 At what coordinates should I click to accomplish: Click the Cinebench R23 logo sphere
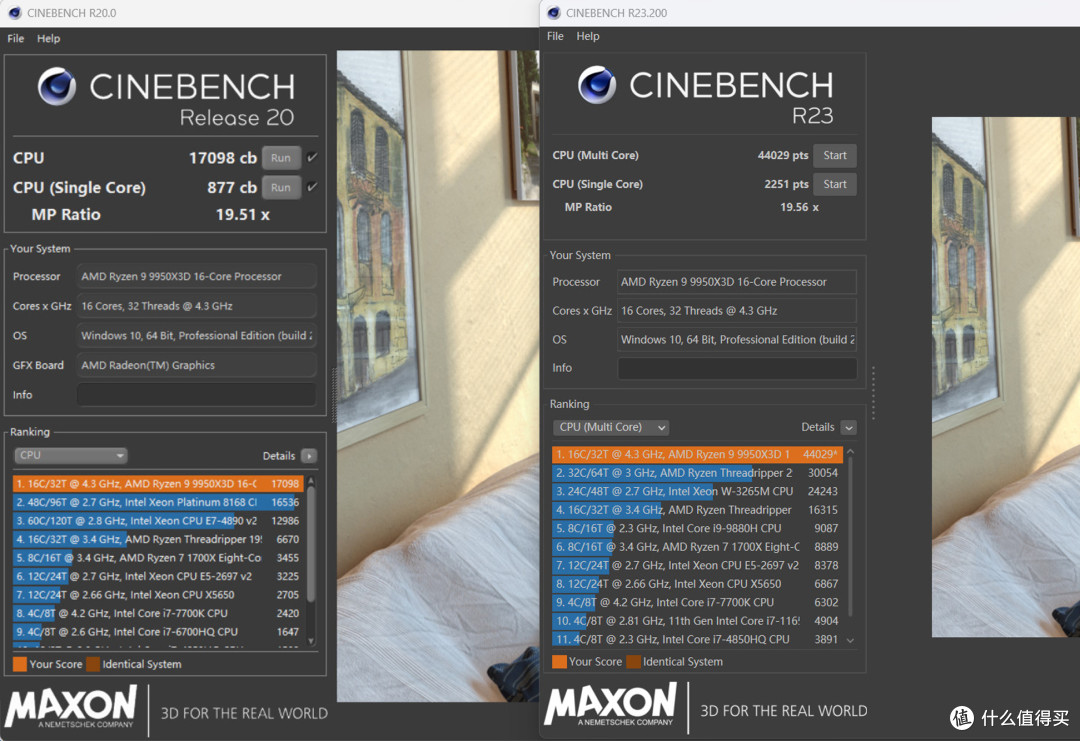pyautogui.click(x=596, y=85)
